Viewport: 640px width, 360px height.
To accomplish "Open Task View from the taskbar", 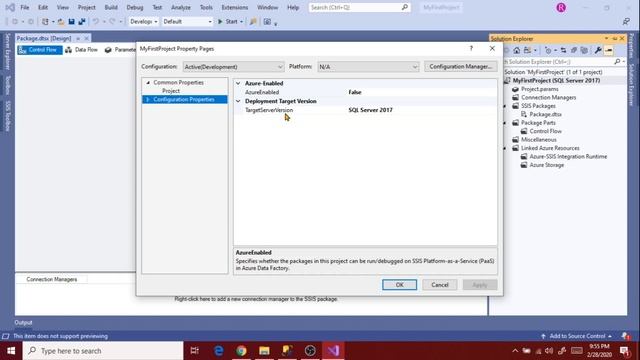I will pos(195,351).
